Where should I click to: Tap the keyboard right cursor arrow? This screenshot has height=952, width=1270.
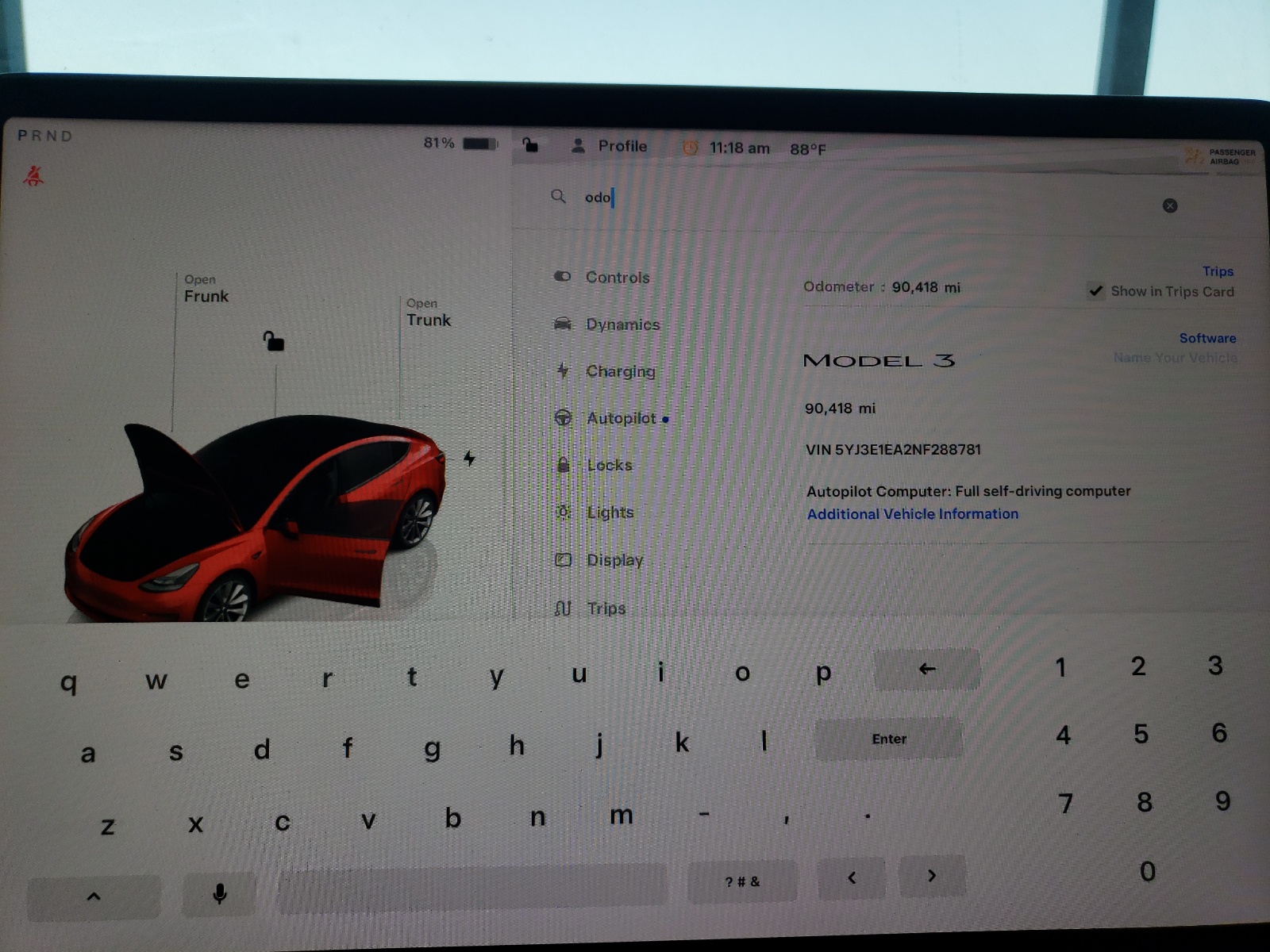[932, 876]
